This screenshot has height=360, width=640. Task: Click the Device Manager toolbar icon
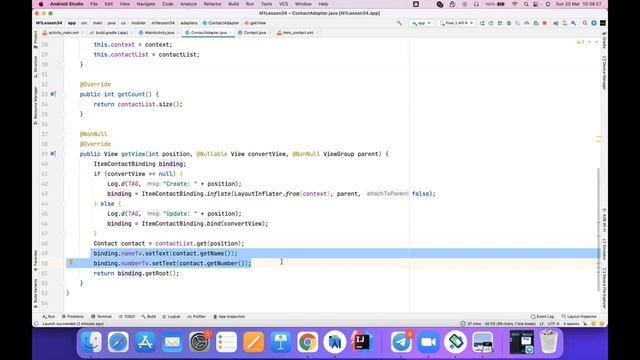564,23
